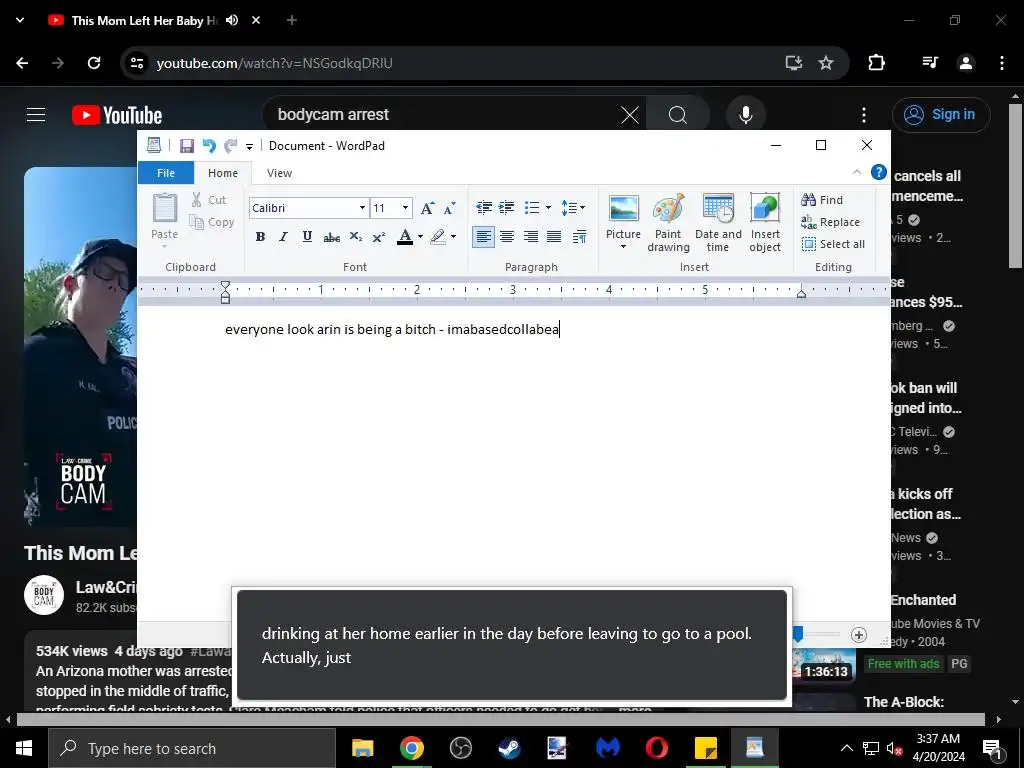Click the bullet list icon
Screen dimensions: 1024x768
click(532, 208)
